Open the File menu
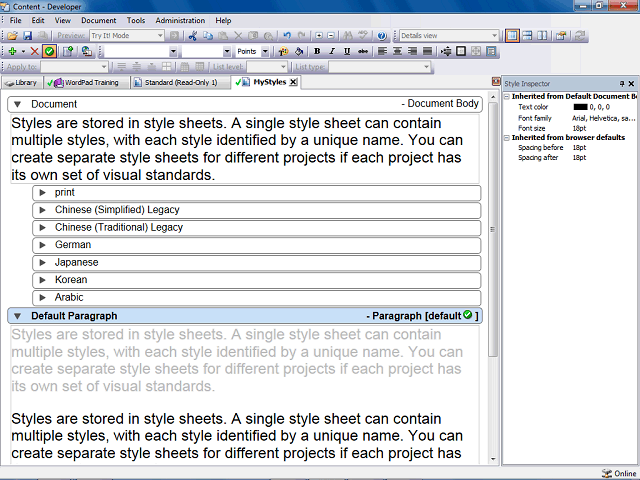The image size is (640, 480). point(16,20)
